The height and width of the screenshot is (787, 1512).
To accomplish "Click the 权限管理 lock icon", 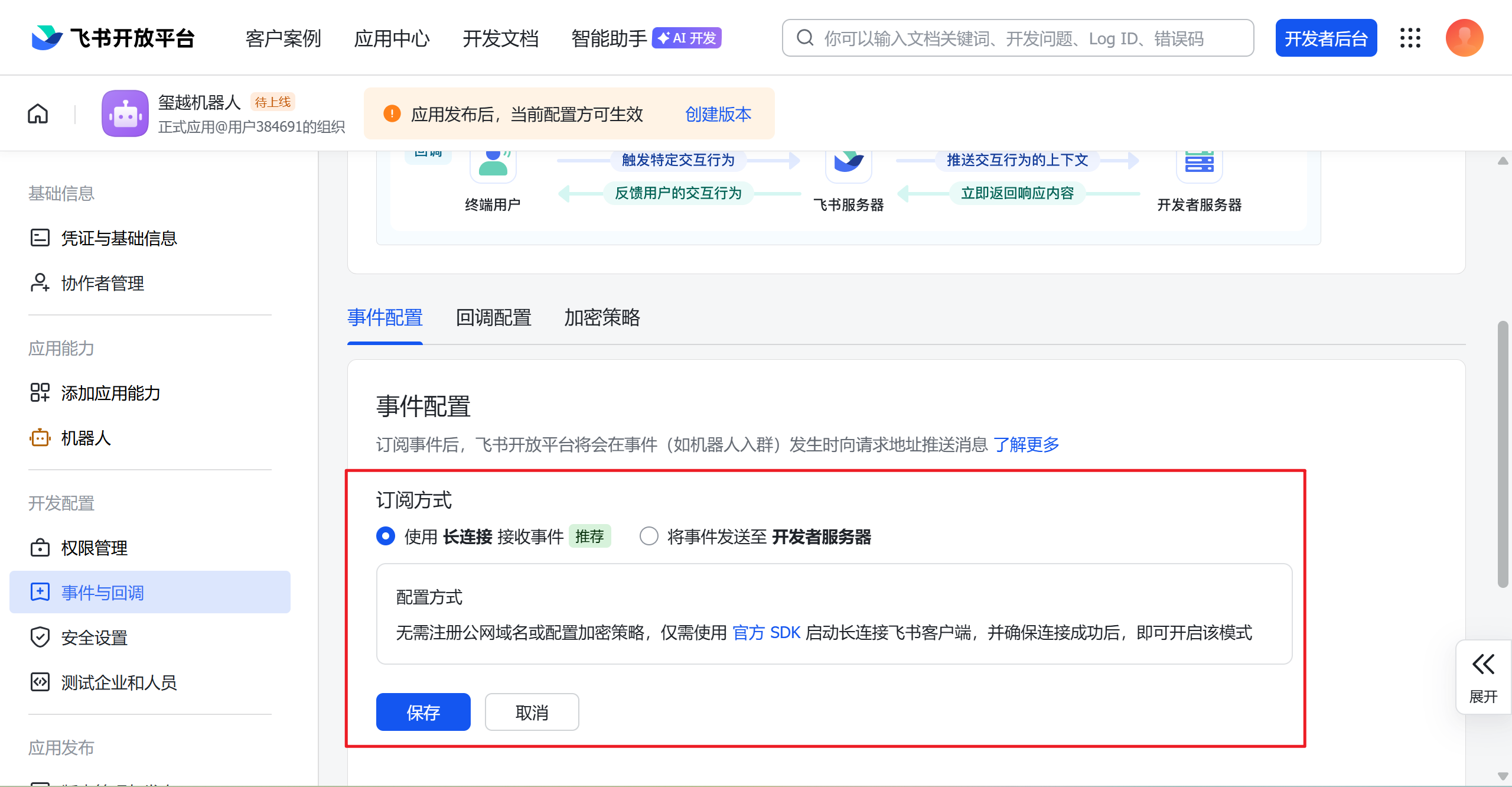I will pyautogui.click(x=40, y=548).
